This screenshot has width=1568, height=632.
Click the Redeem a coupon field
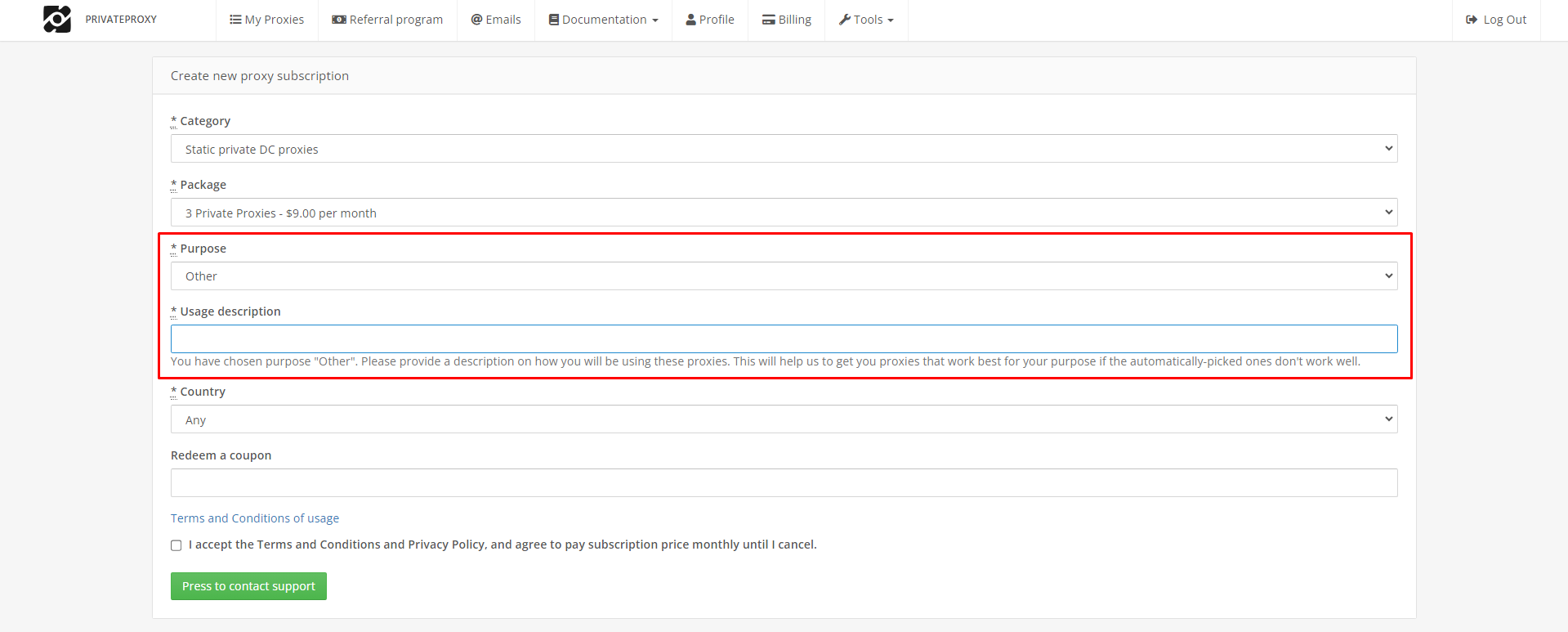click(784, 483)
